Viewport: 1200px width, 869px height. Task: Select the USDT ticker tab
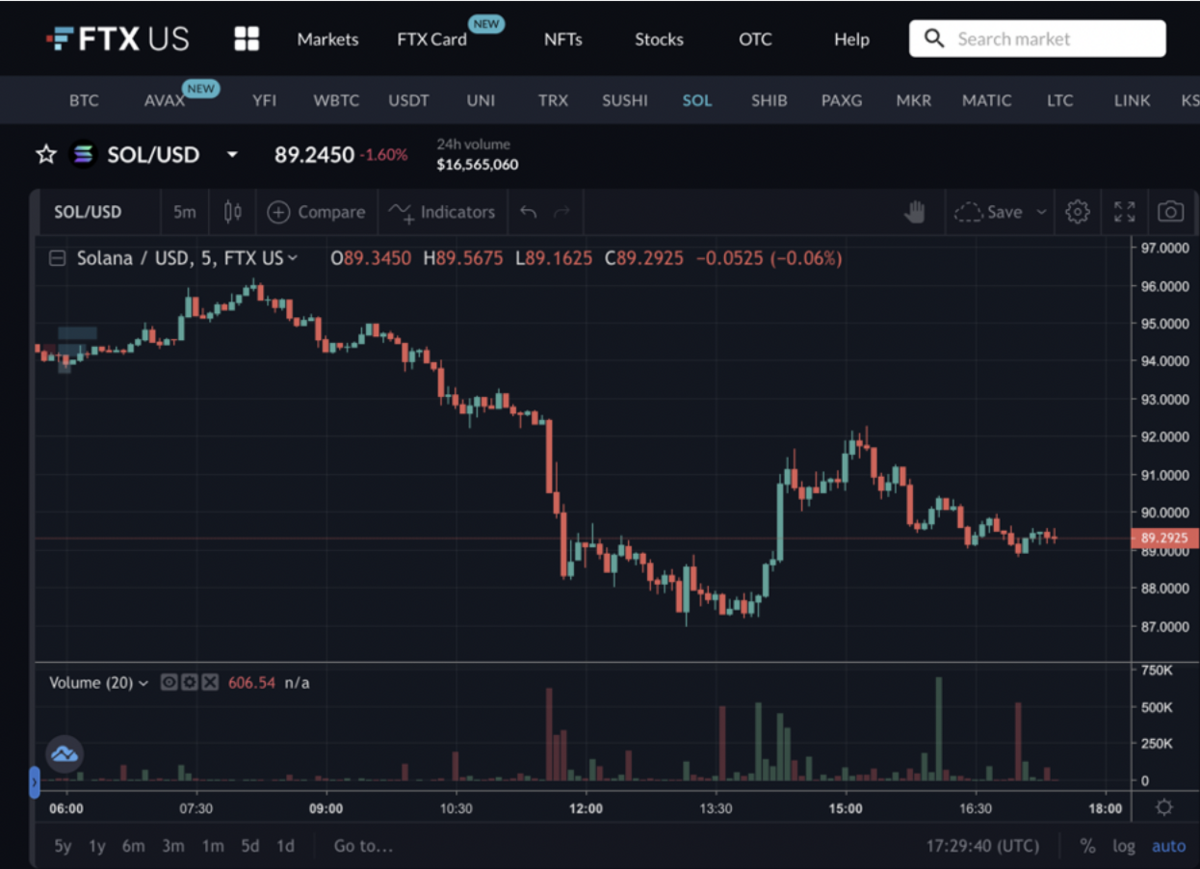tap(408, 101)
